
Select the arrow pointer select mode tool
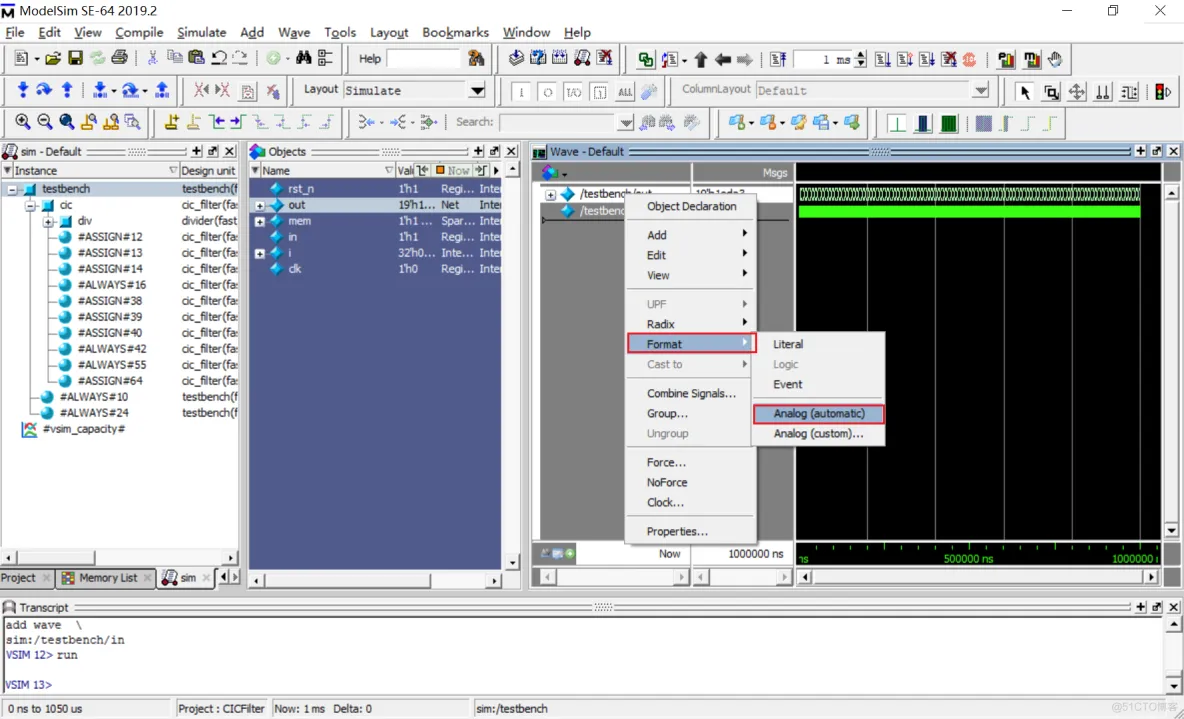(1025, 92)
